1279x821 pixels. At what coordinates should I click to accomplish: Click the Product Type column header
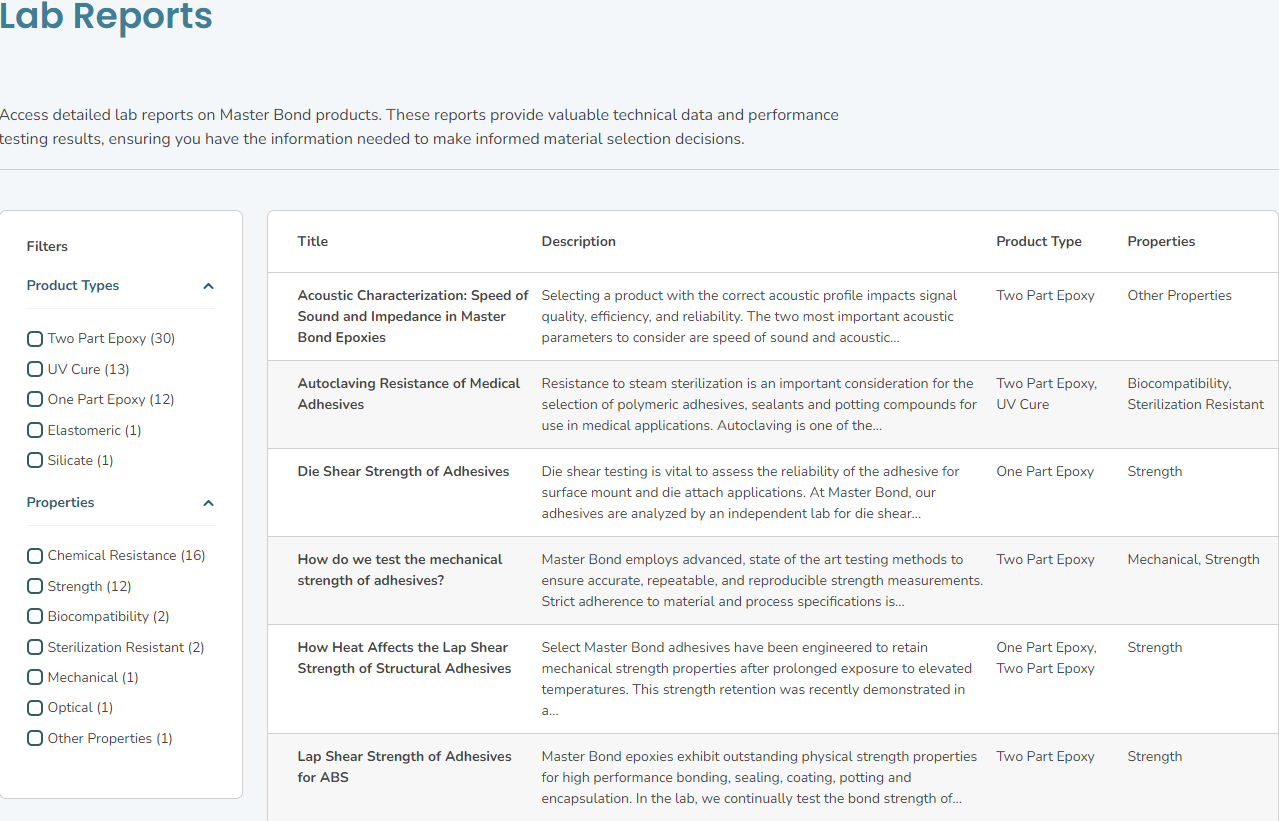(x=1038, y=241)
